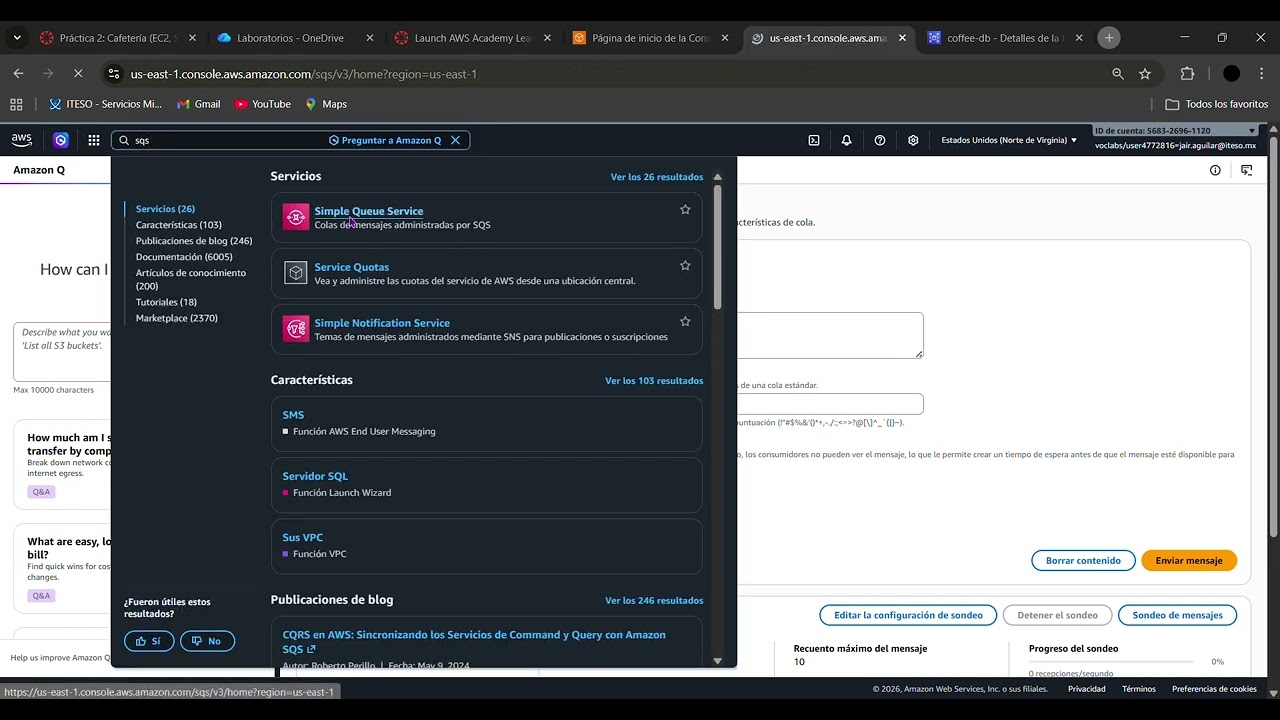The image size is (1280, 720).
Task: Open the Chrome profile avatar
Action: click(1231, 73)
